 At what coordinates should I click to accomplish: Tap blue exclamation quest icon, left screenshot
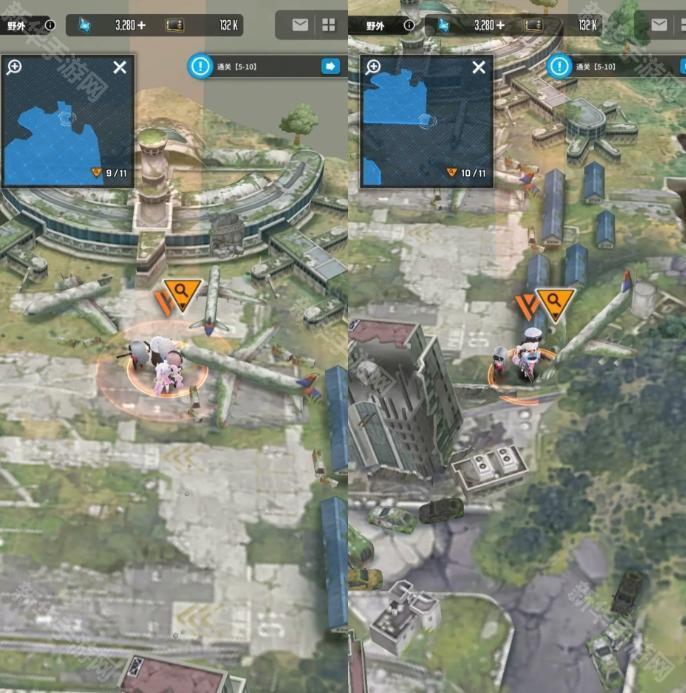(x=200, y=67)
